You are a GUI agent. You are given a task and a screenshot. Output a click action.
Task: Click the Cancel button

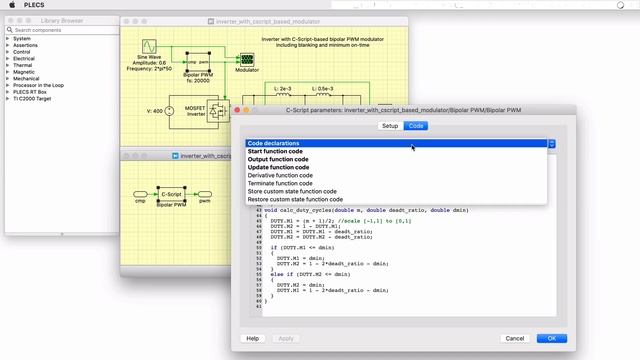pos(515,338)
